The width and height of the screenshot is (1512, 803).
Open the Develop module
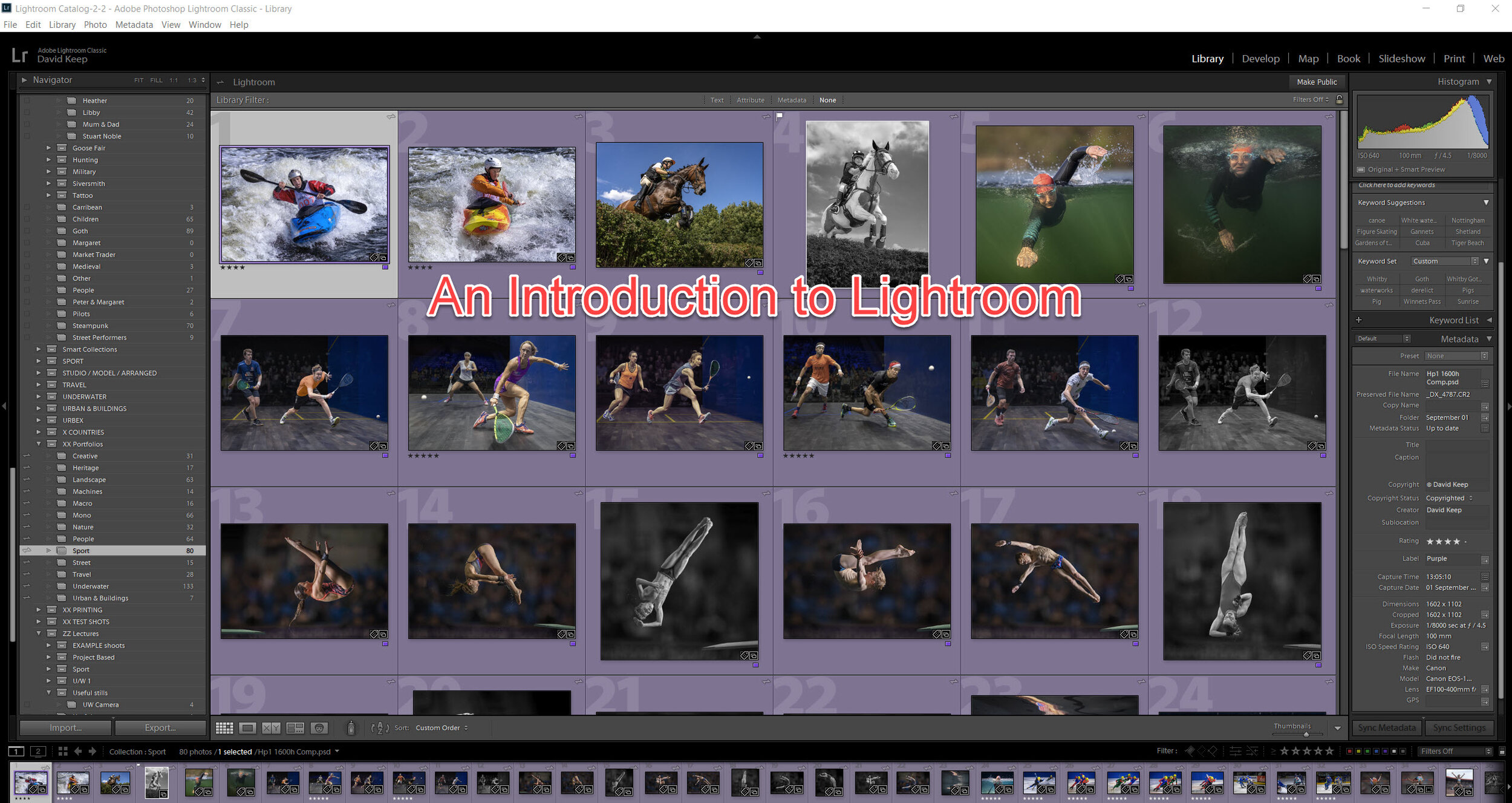click(x=1260, y=59)
